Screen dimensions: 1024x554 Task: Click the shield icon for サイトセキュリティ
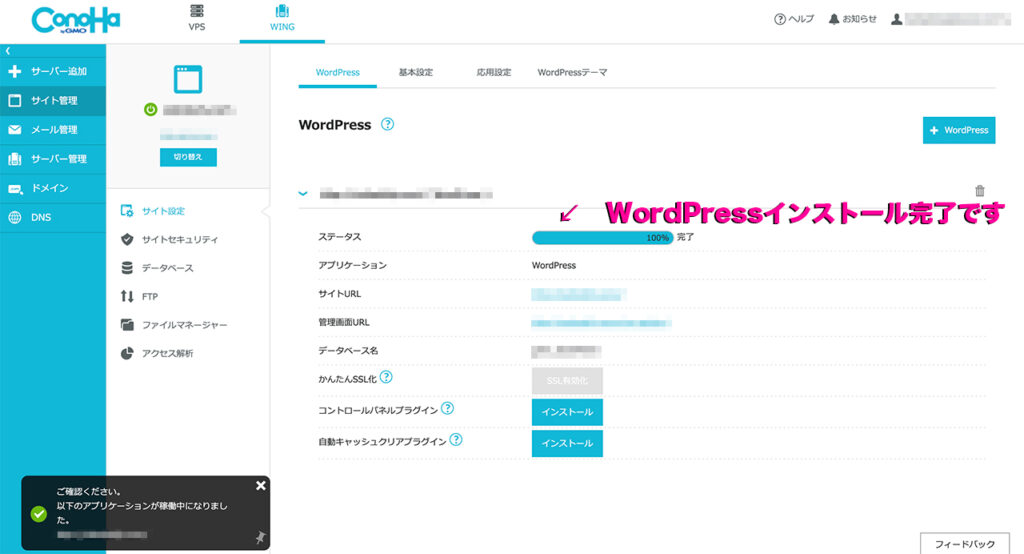point(127,240)
